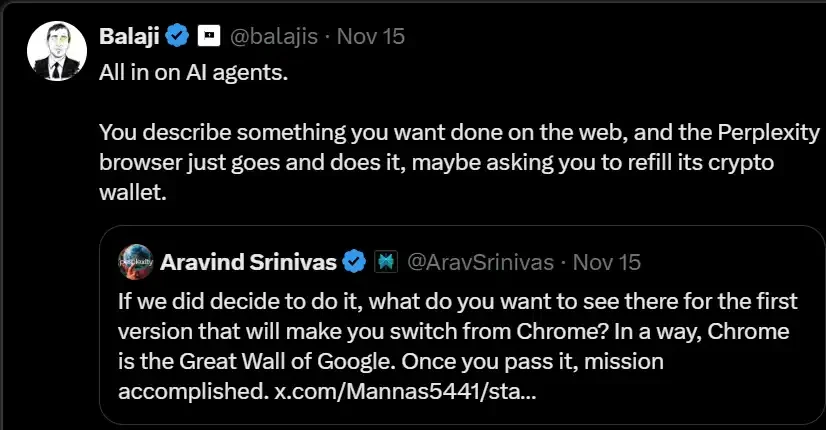Viewport: 826px width, 430px height.
Task: Open Balaji's profile picture
Action: [x=55, y=49]
